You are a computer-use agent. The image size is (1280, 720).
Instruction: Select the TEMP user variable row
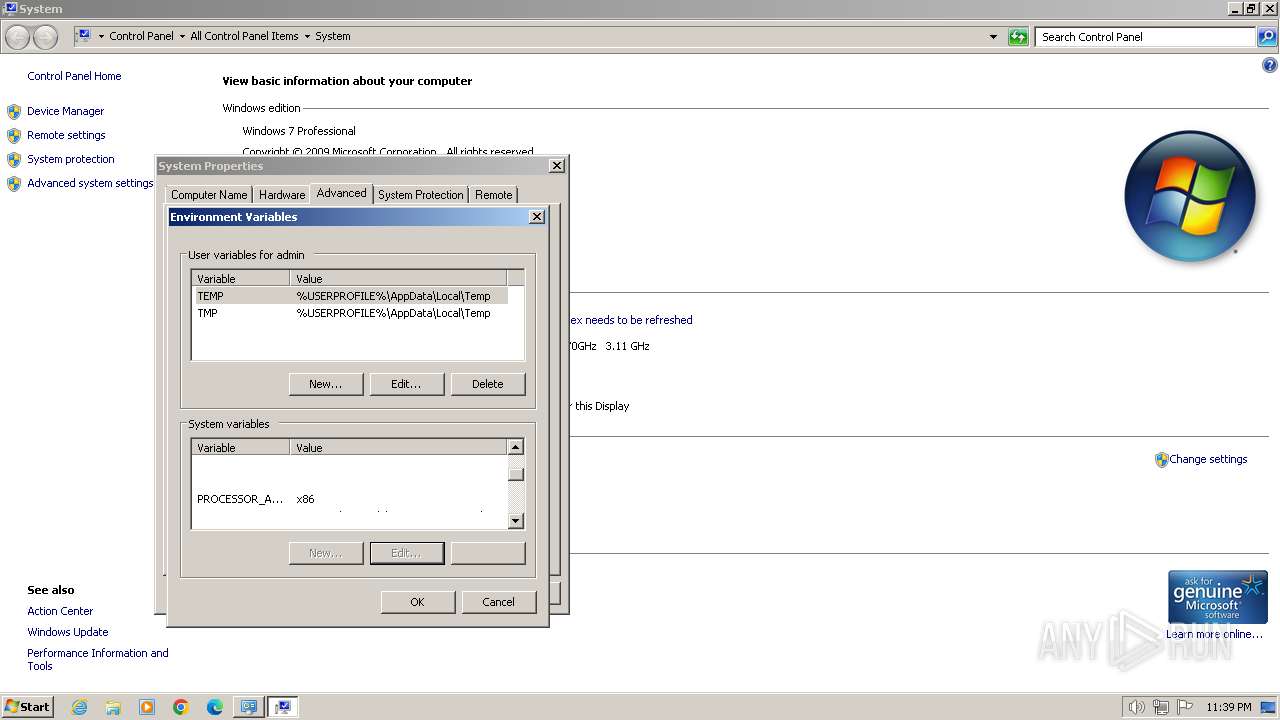[x=351, y=296]
